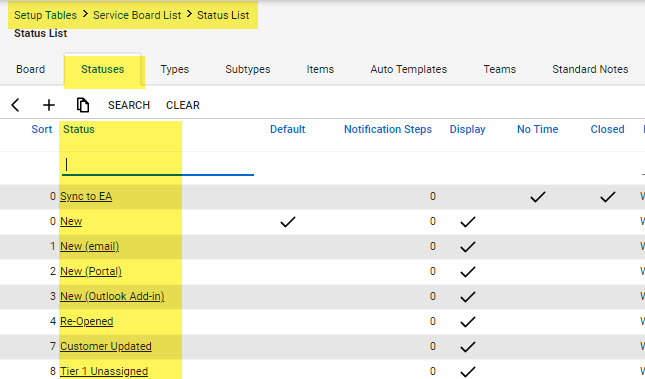Click Closed checkmark for Sync to EA
The image size is (645, 379).
coord(608,197)
